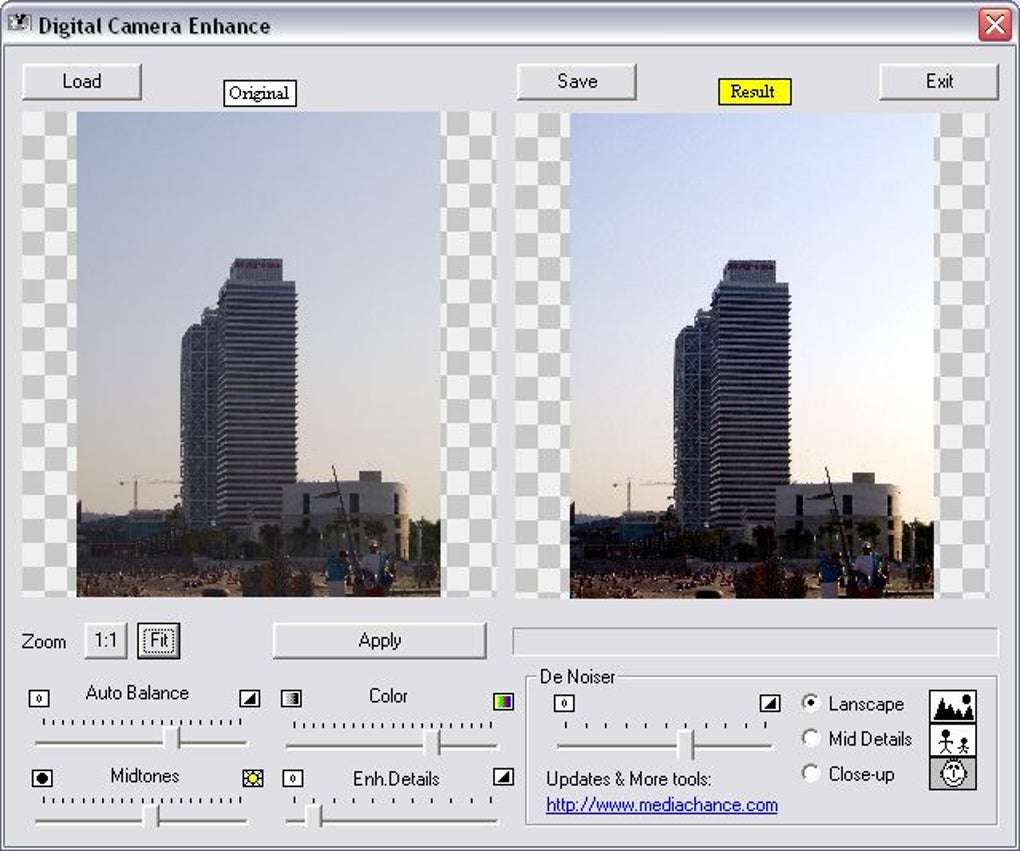Choose the Close-up radio option
The height and width of the screenshot is (851, 1020).
tap(811, 774)
